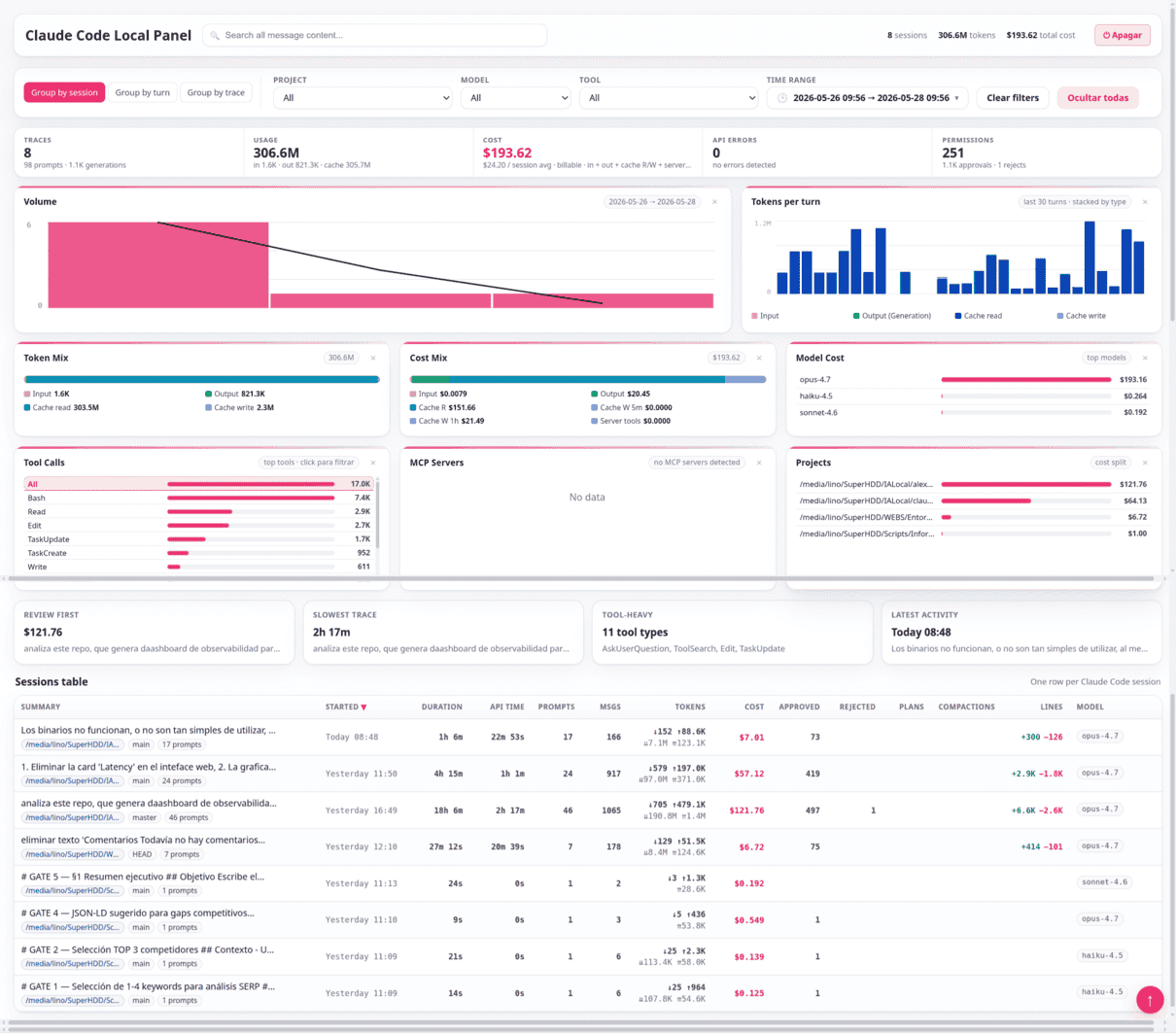Click the red sort arrow beside STARTED

(x=363, y=707)
